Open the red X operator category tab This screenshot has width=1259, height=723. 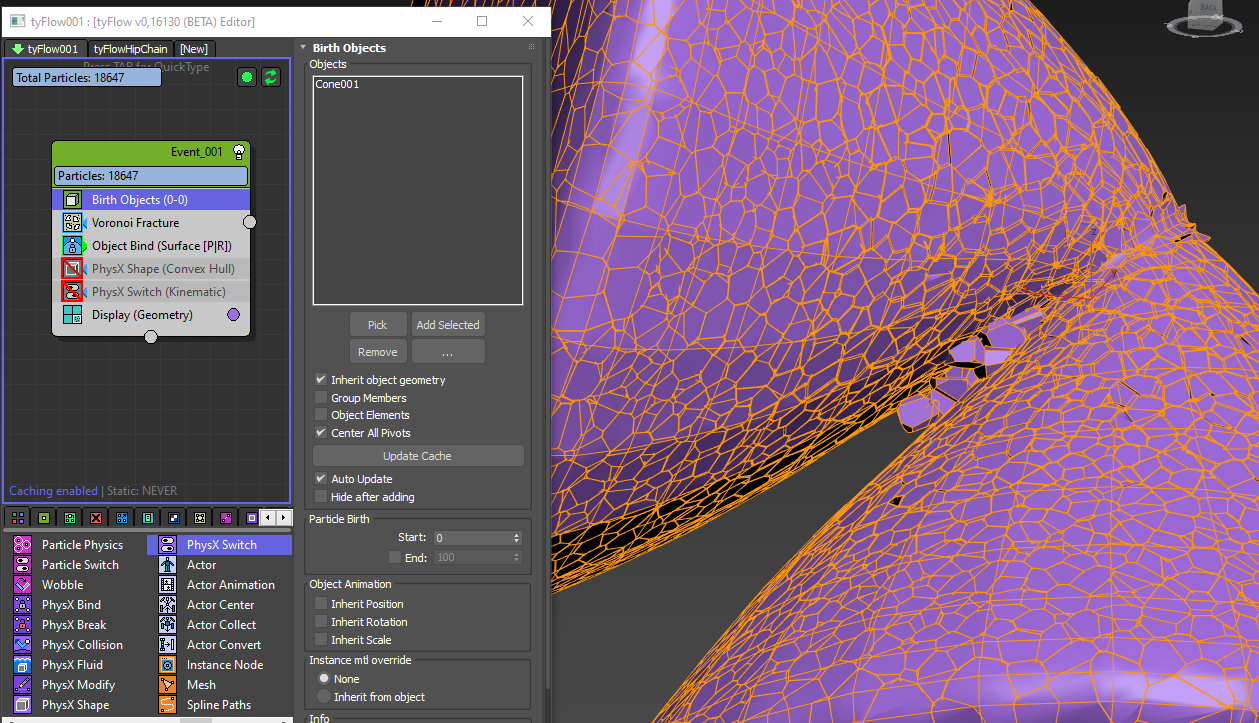point(96,518)
